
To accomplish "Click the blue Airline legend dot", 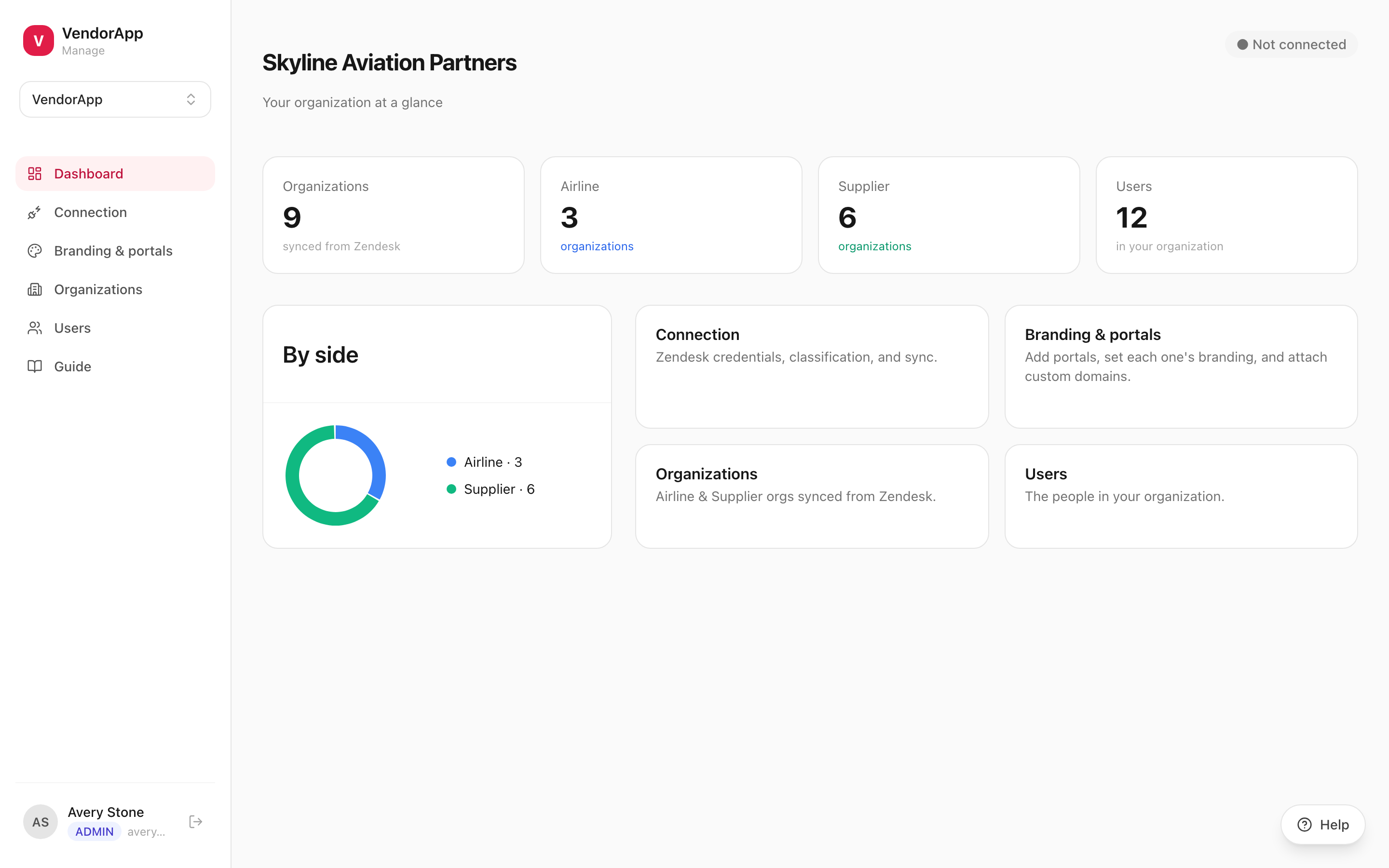I will (451, 462).
